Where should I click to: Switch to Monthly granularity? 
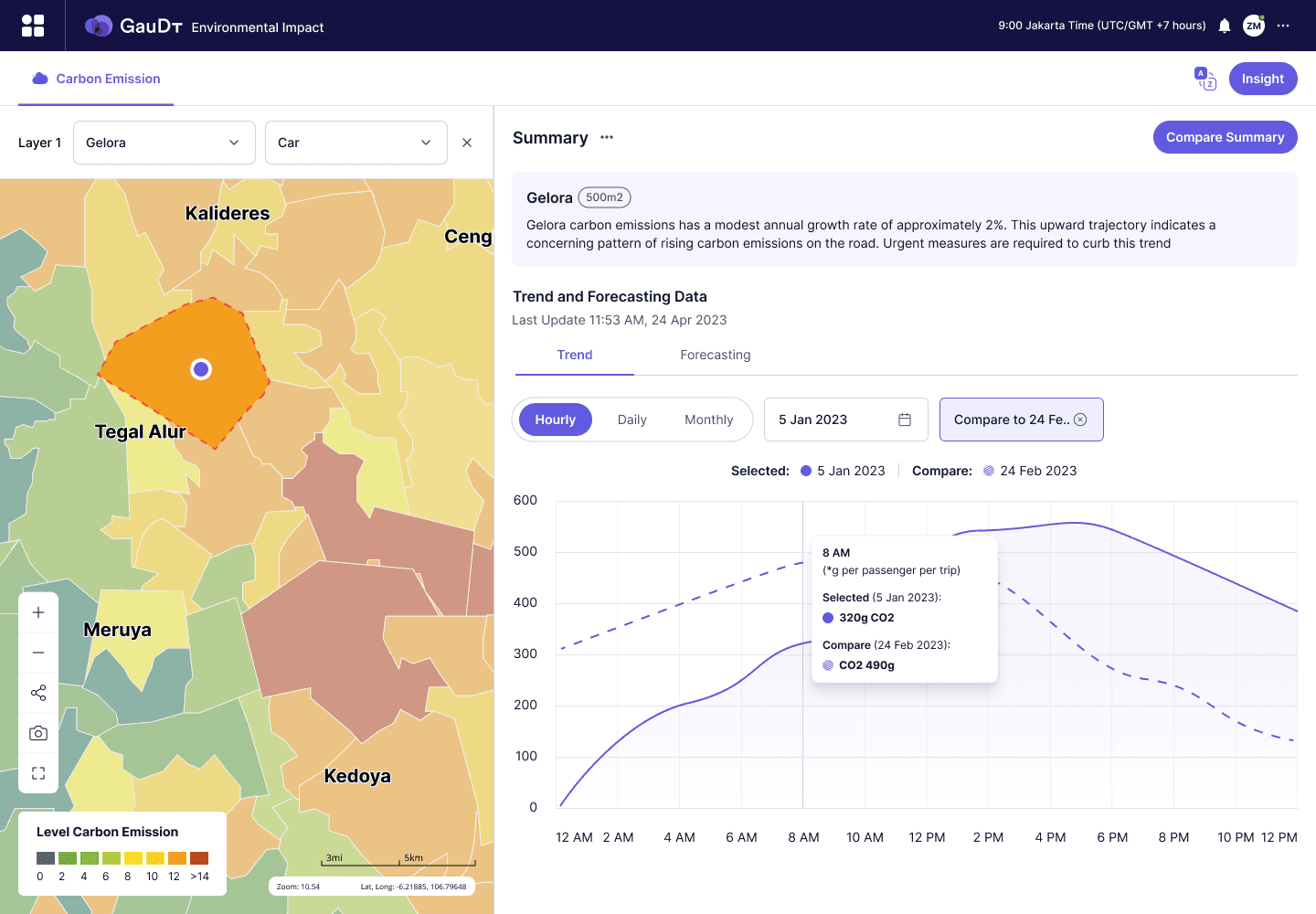(709, 420)
